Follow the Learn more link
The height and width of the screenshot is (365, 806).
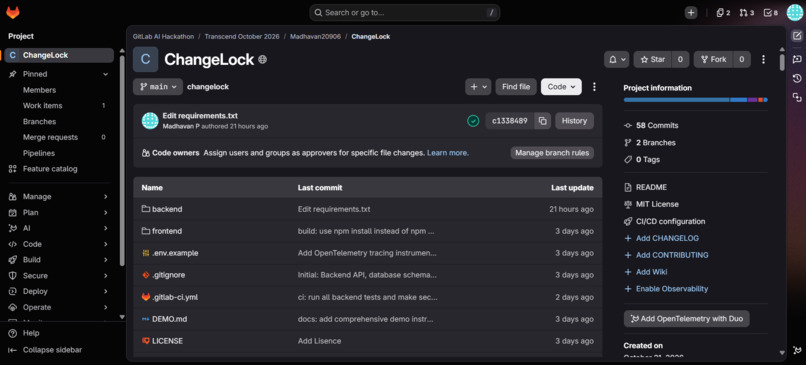click(448, 153)
